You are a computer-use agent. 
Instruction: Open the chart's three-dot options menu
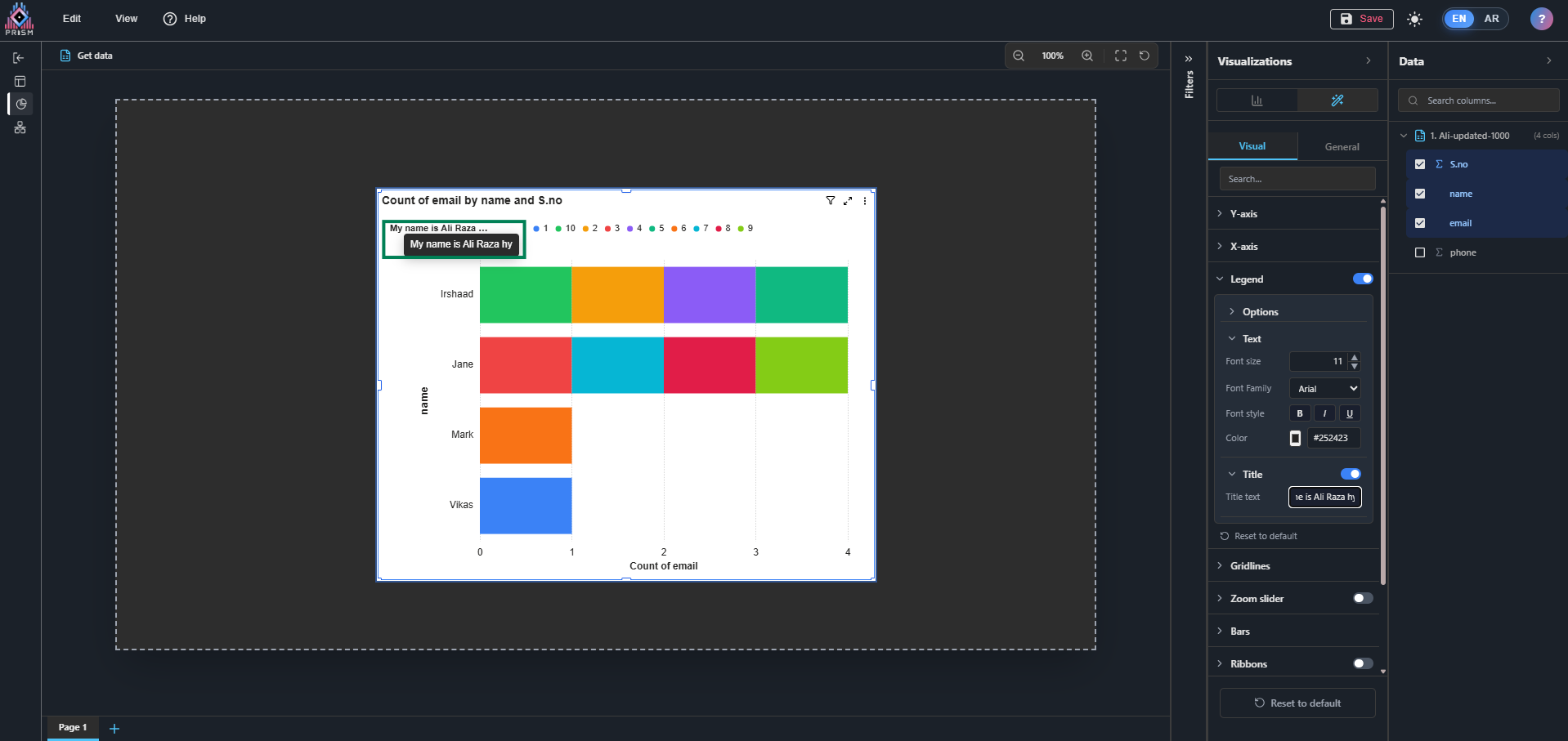865,201
